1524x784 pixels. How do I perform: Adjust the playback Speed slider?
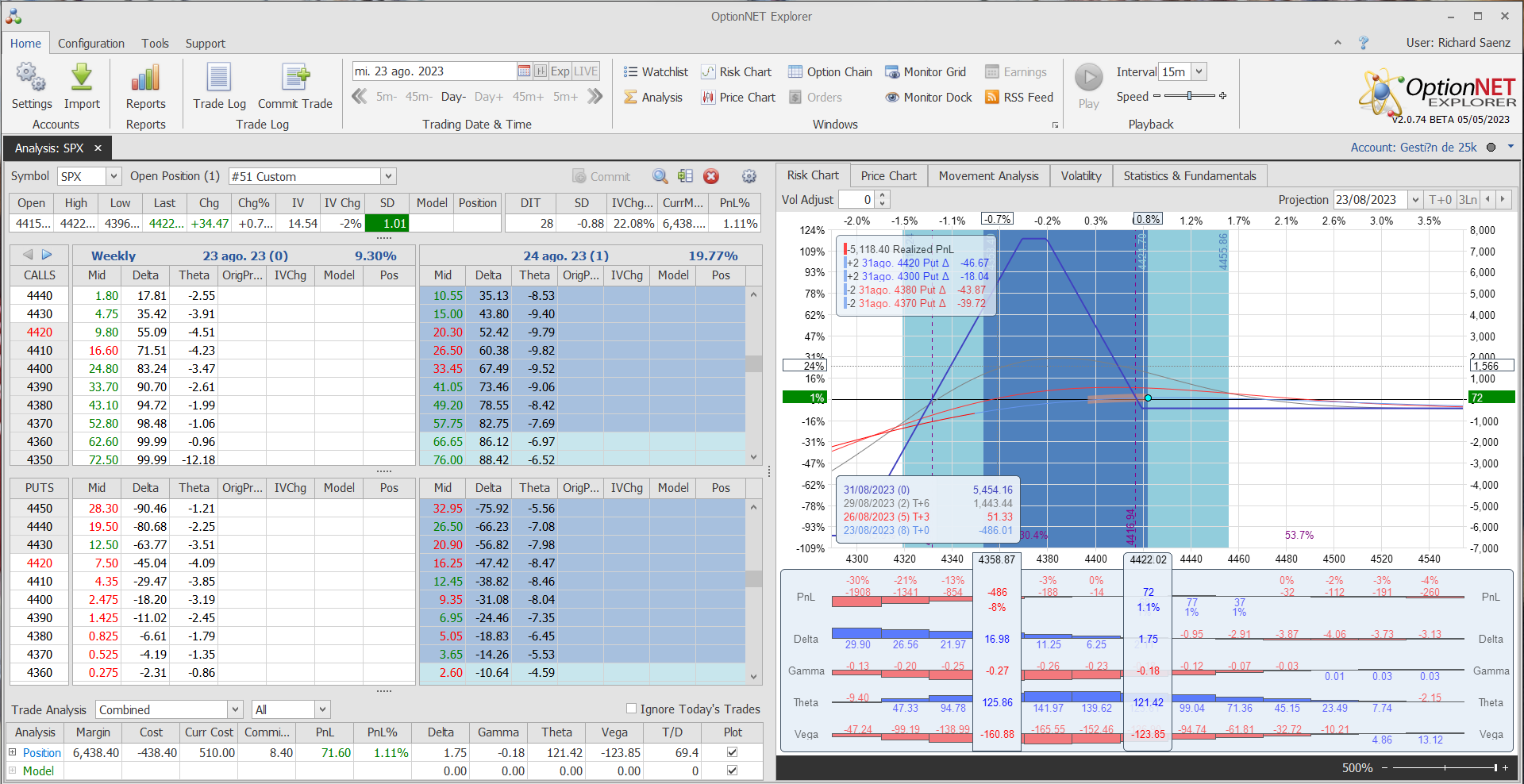click(1189, 96)
